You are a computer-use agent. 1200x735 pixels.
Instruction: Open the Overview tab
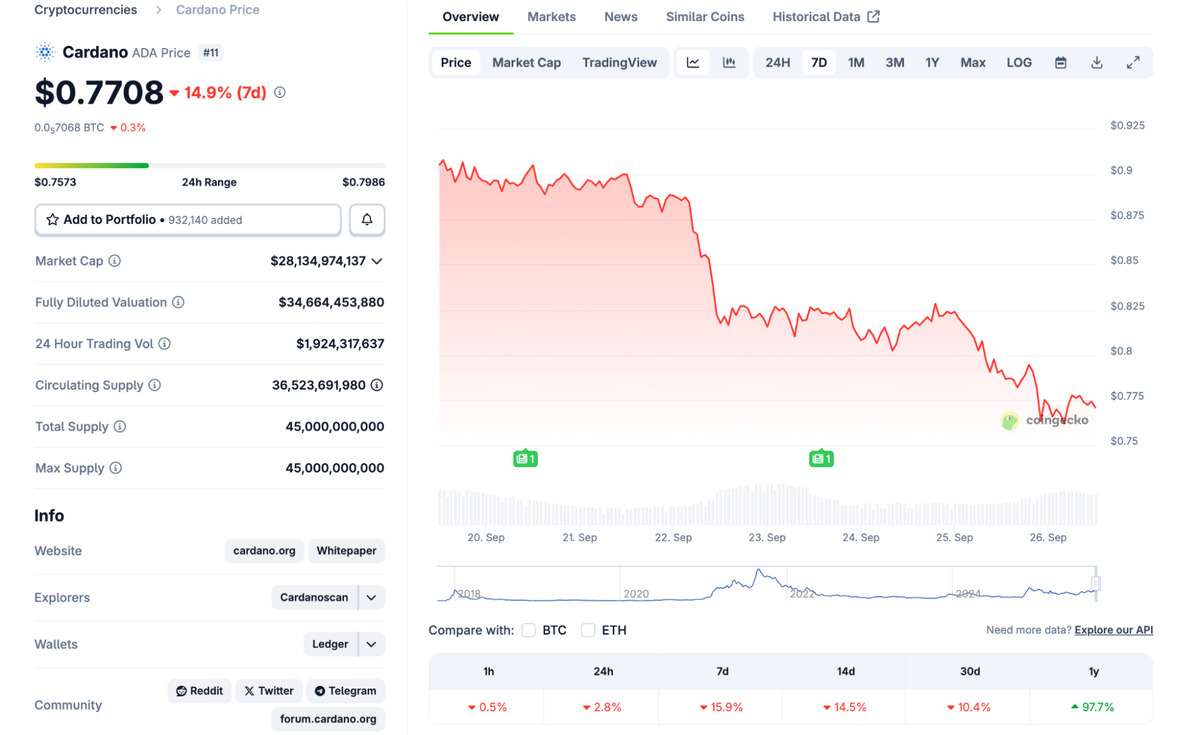(471, 17)
